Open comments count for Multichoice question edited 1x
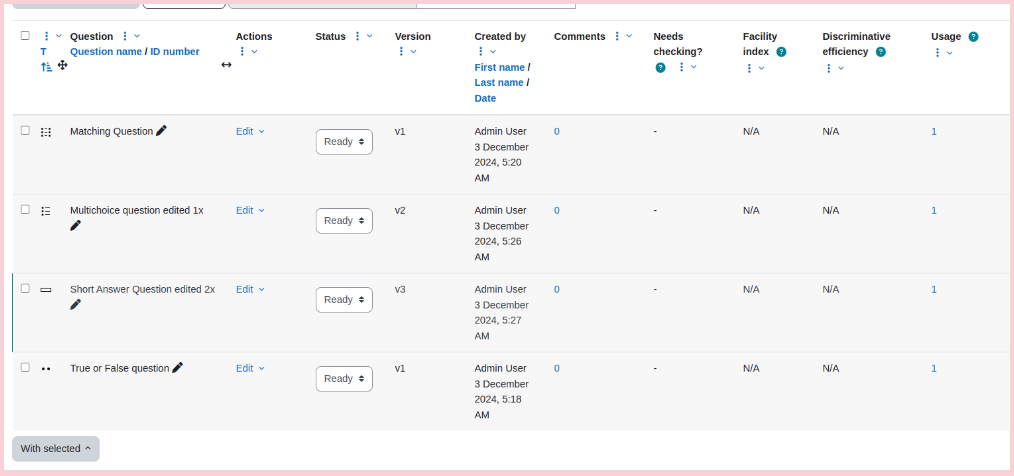This screenshot has width=1014, height=476. pyautogui.click(x=557, y=210)
